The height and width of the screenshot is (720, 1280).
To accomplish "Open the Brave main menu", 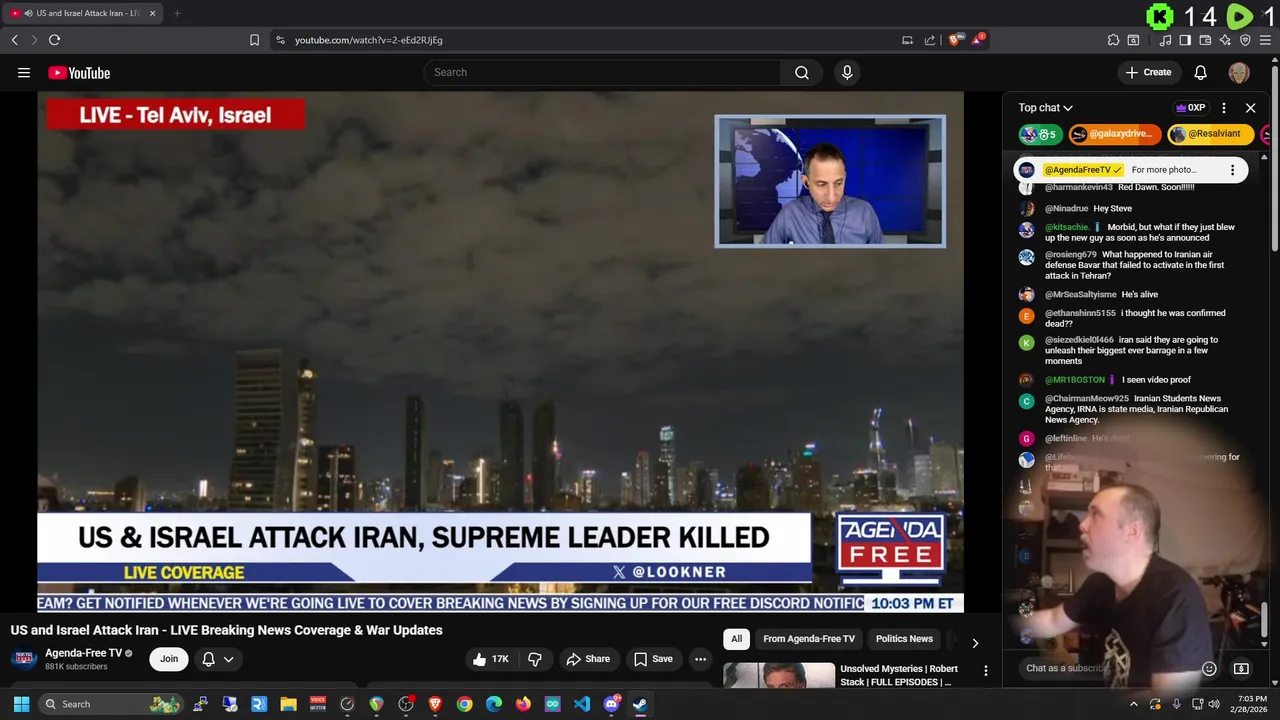I will click(1265, 40).
